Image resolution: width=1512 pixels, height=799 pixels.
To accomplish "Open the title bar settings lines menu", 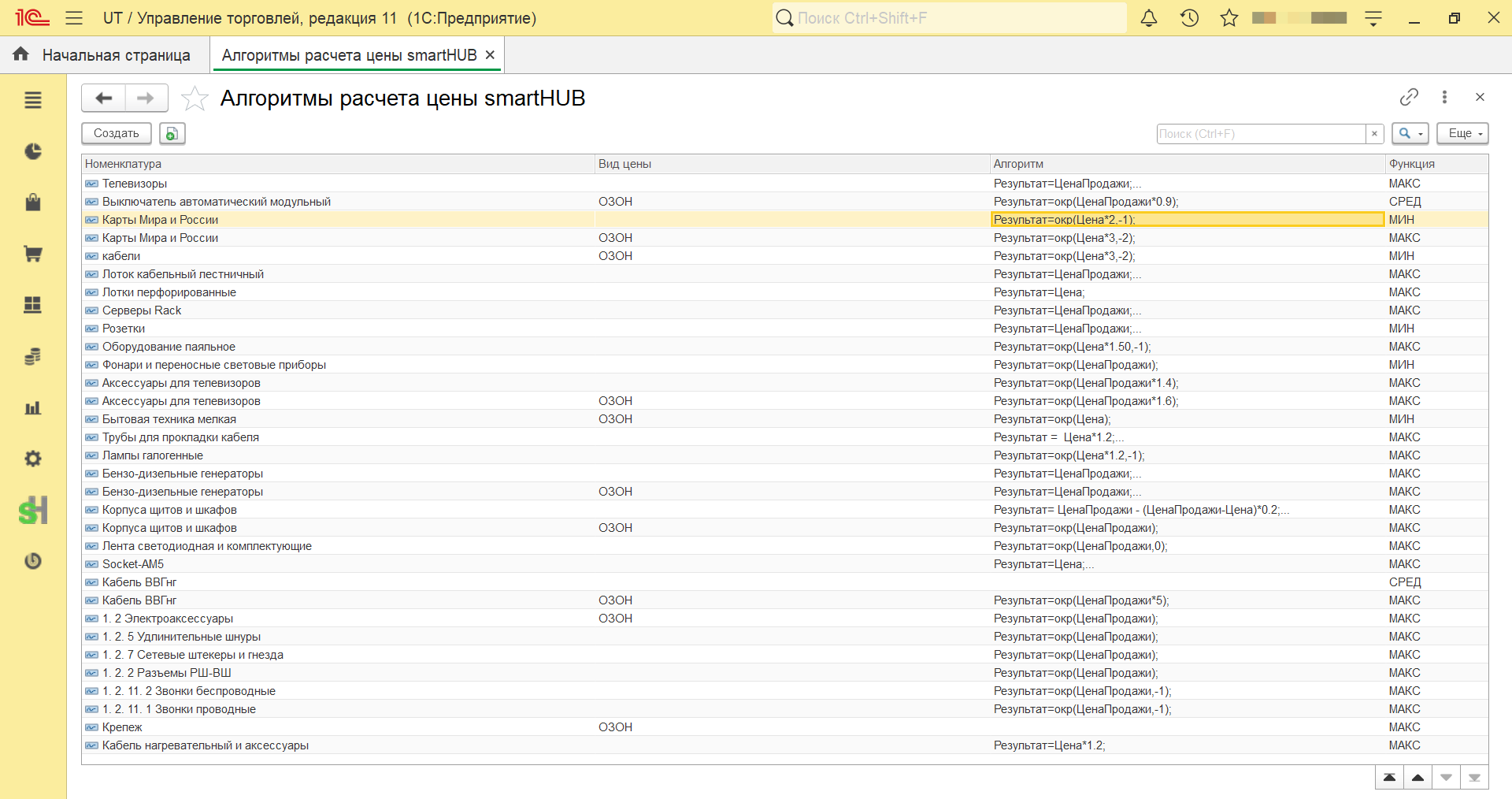I will (1373, 18).
